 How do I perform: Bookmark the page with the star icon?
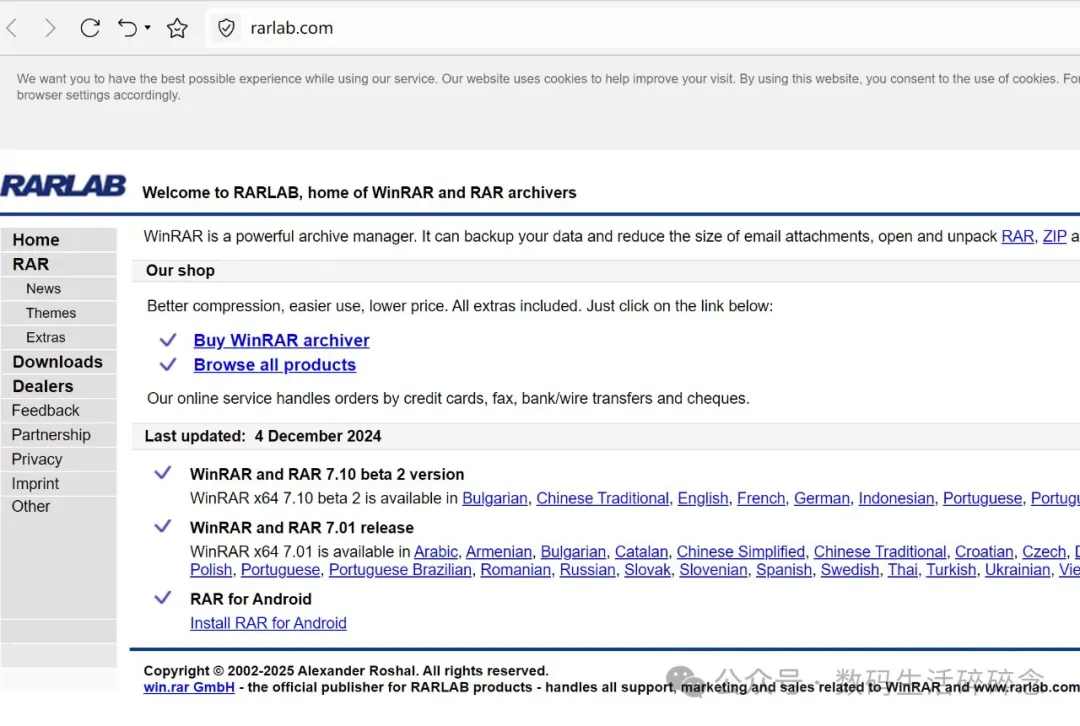(177, 28)
